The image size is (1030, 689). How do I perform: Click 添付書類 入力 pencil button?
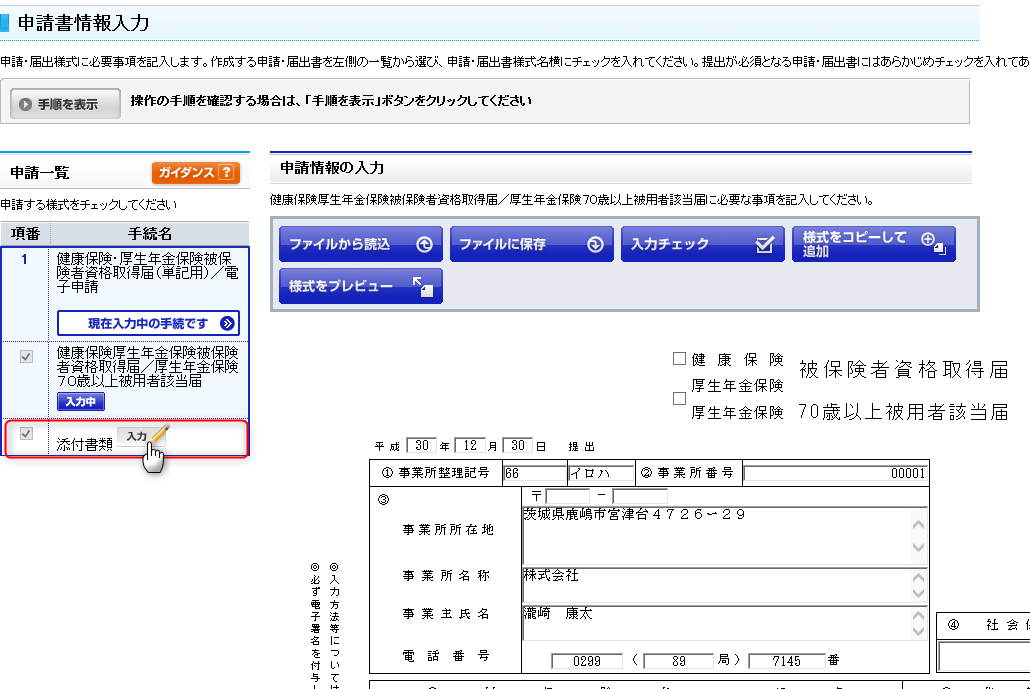142,437
